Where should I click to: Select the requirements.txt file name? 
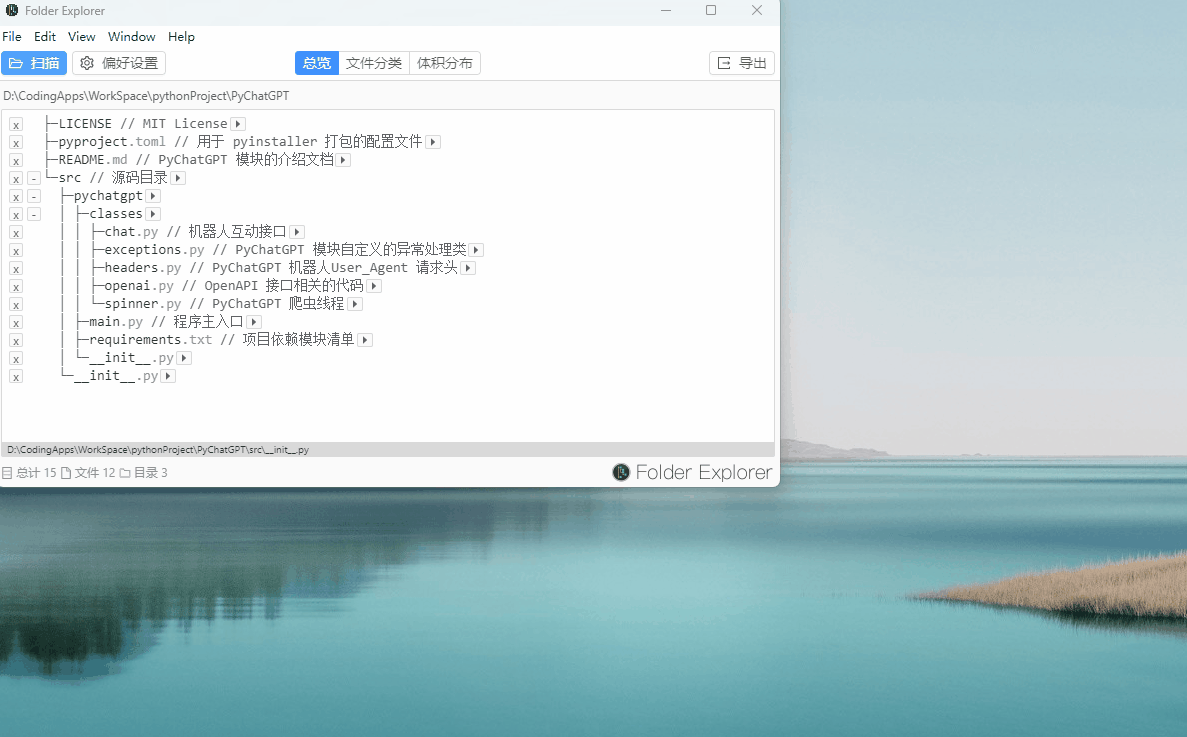pyautogui.click(x=151, y=340)
